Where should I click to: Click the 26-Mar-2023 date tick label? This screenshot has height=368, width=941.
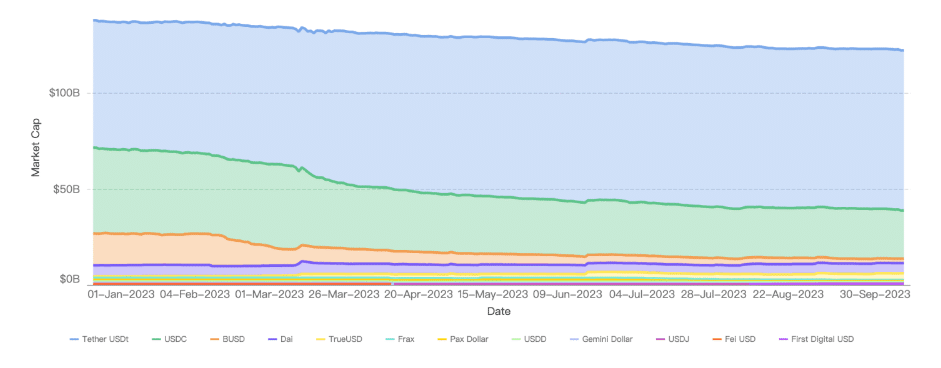[346, 295]
